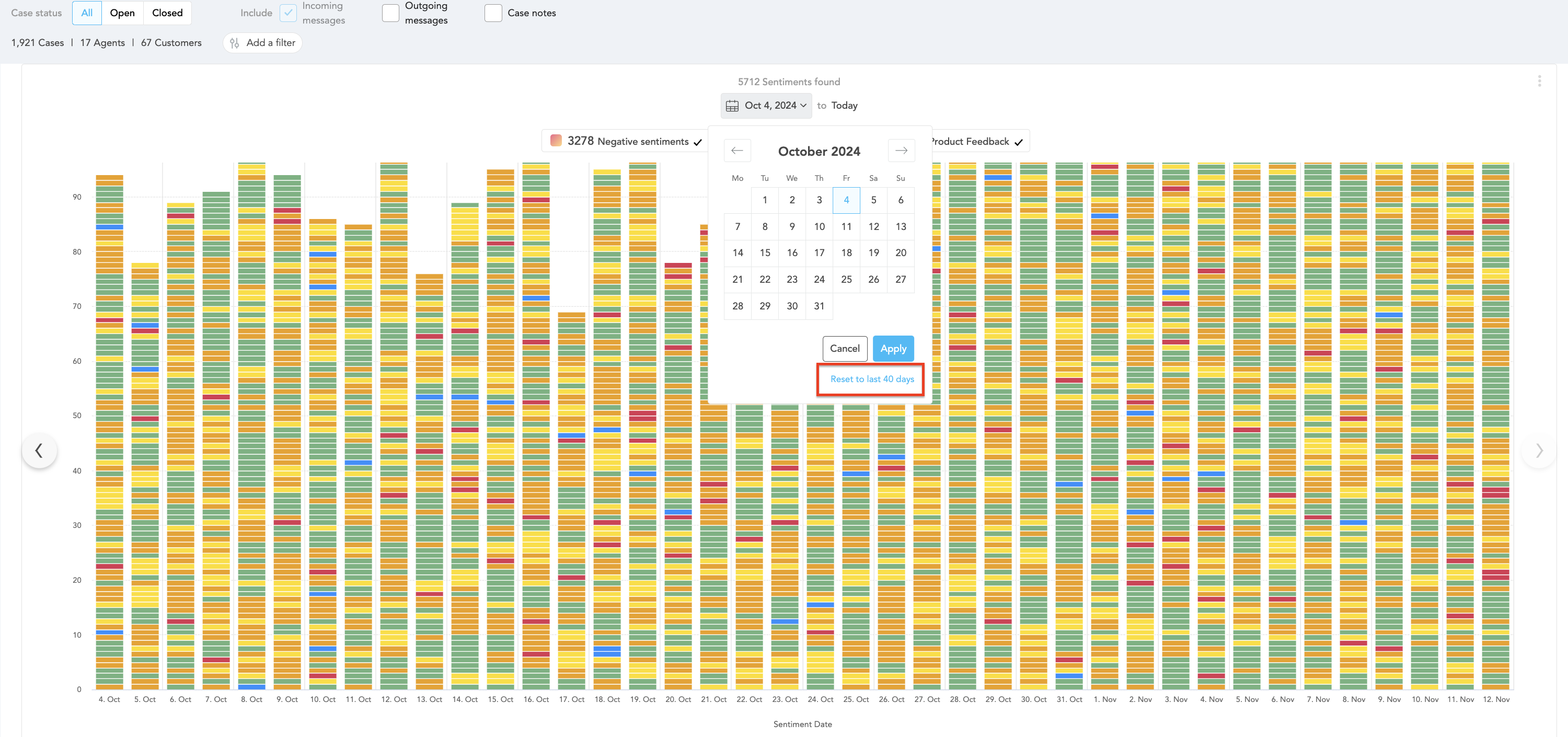
Task: Enable Case notes checkbox
Action: point(492,13)
